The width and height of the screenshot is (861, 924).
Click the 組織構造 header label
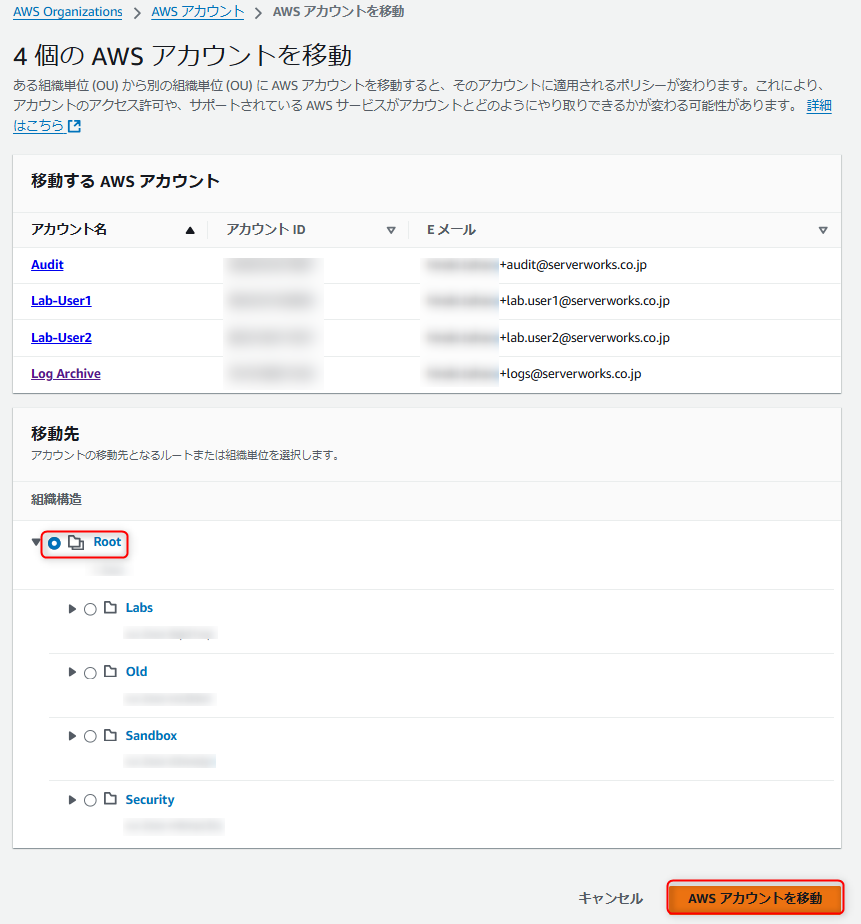pos(56,500)
